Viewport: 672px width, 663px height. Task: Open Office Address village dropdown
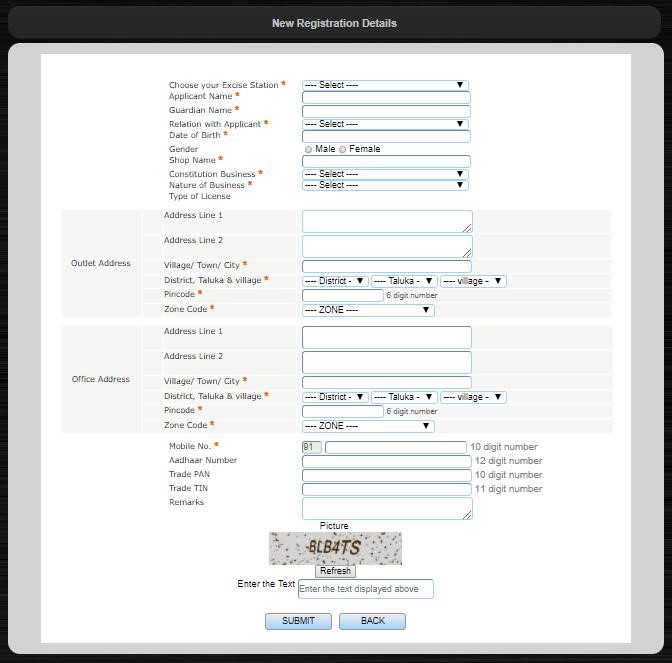coord(473,397)
